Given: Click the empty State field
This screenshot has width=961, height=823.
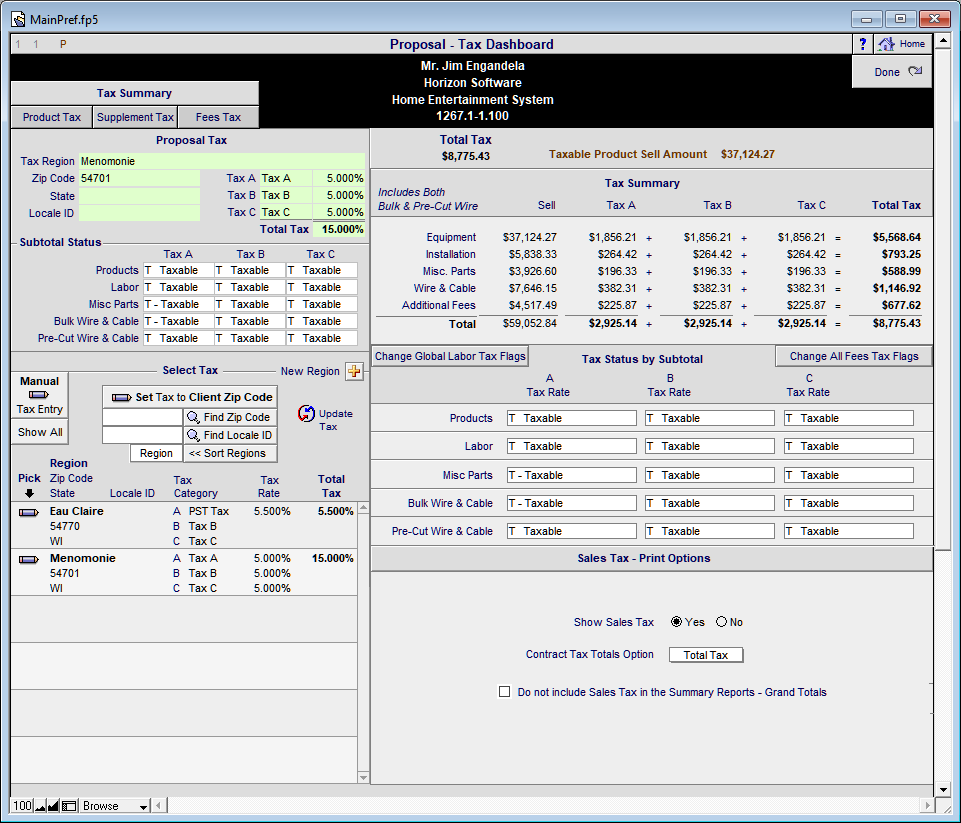Looking at the screenshot, I should pos(139,196).
